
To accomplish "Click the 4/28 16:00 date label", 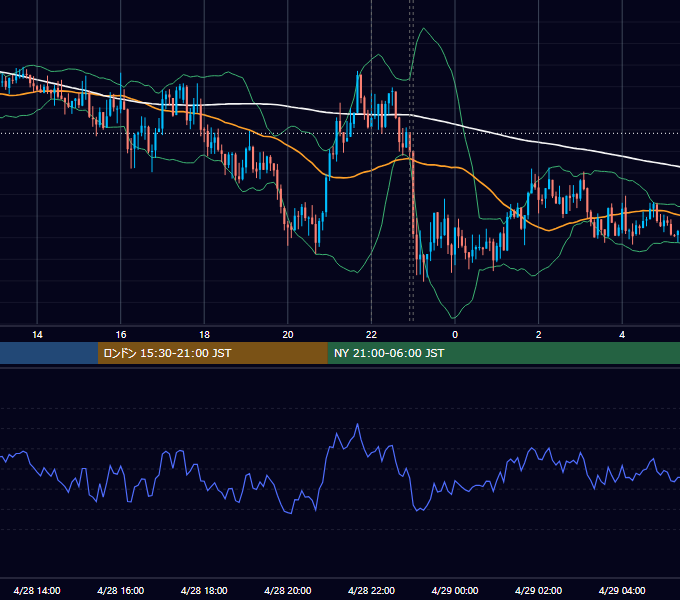I will tap(121, 590).
